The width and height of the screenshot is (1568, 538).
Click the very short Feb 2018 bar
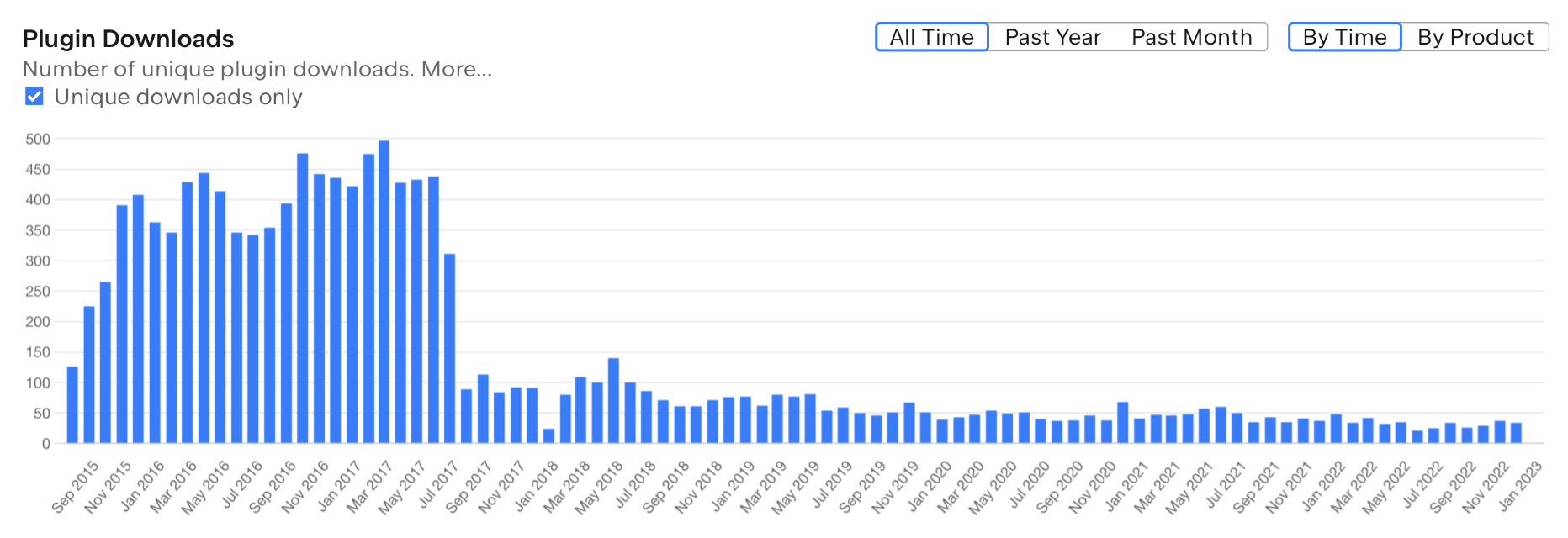point(548,436)
